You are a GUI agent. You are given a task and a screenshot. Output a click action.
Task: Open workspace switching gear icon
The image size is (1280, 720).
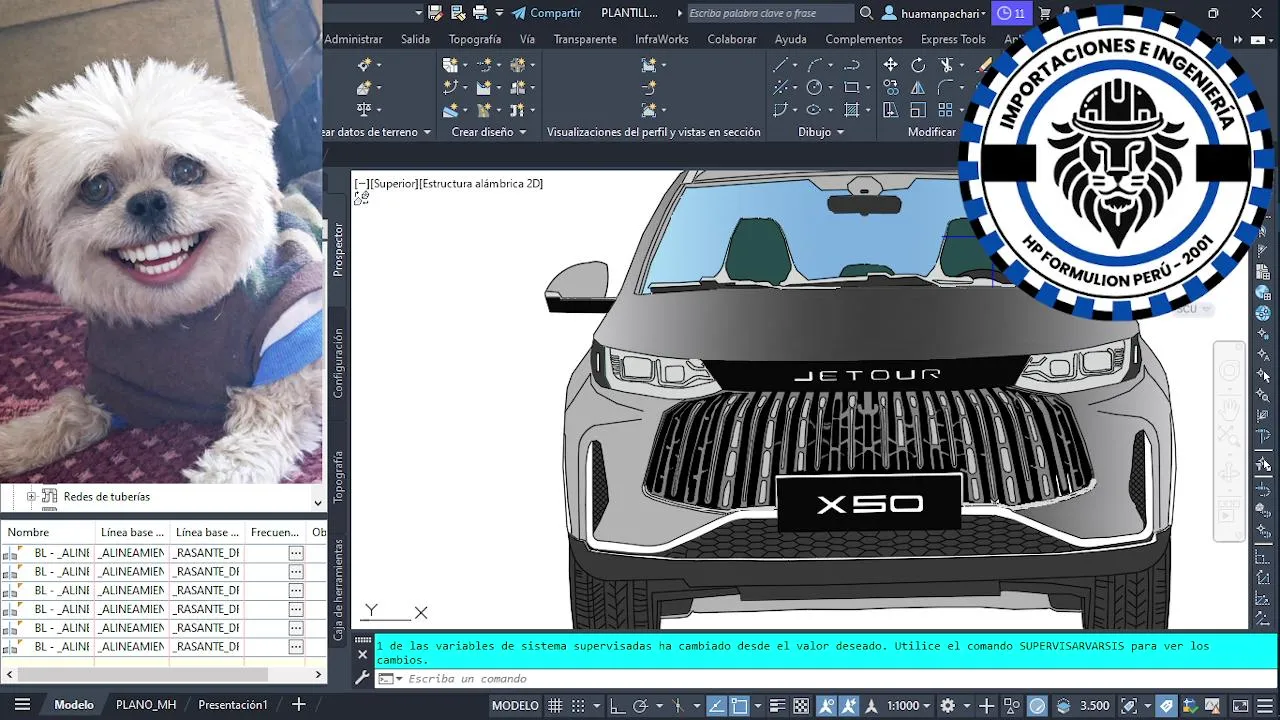pos(947,705)
